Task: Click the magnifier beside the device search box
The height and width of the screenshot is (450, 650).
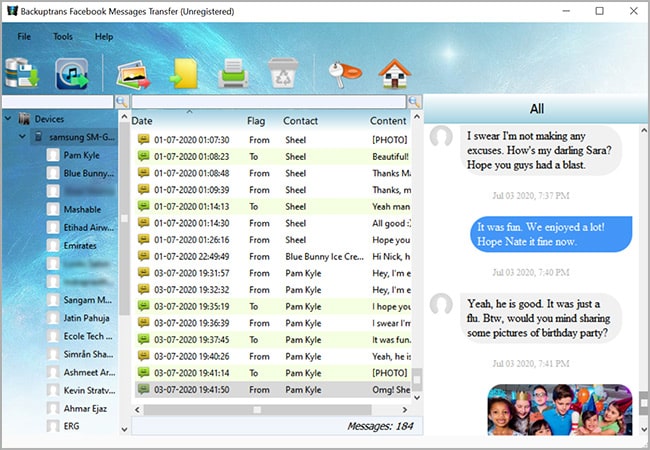Action: point(121,102)
